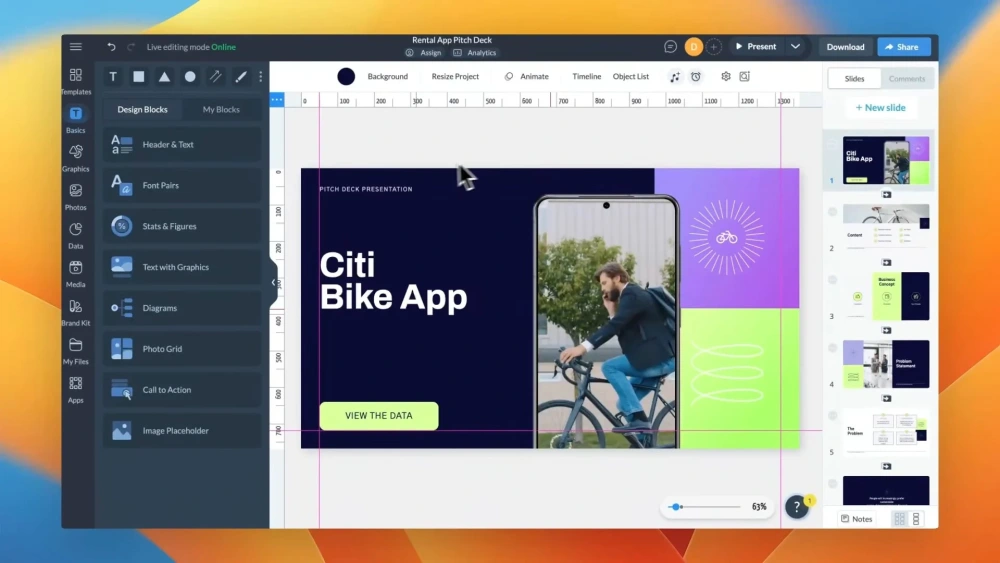Open ruler options blue dots button

coord(277,99)
